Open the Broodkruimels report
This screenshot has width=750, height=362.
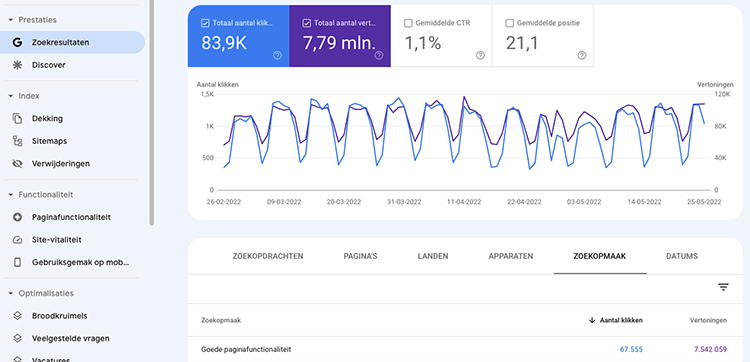(x=59, y=316)
